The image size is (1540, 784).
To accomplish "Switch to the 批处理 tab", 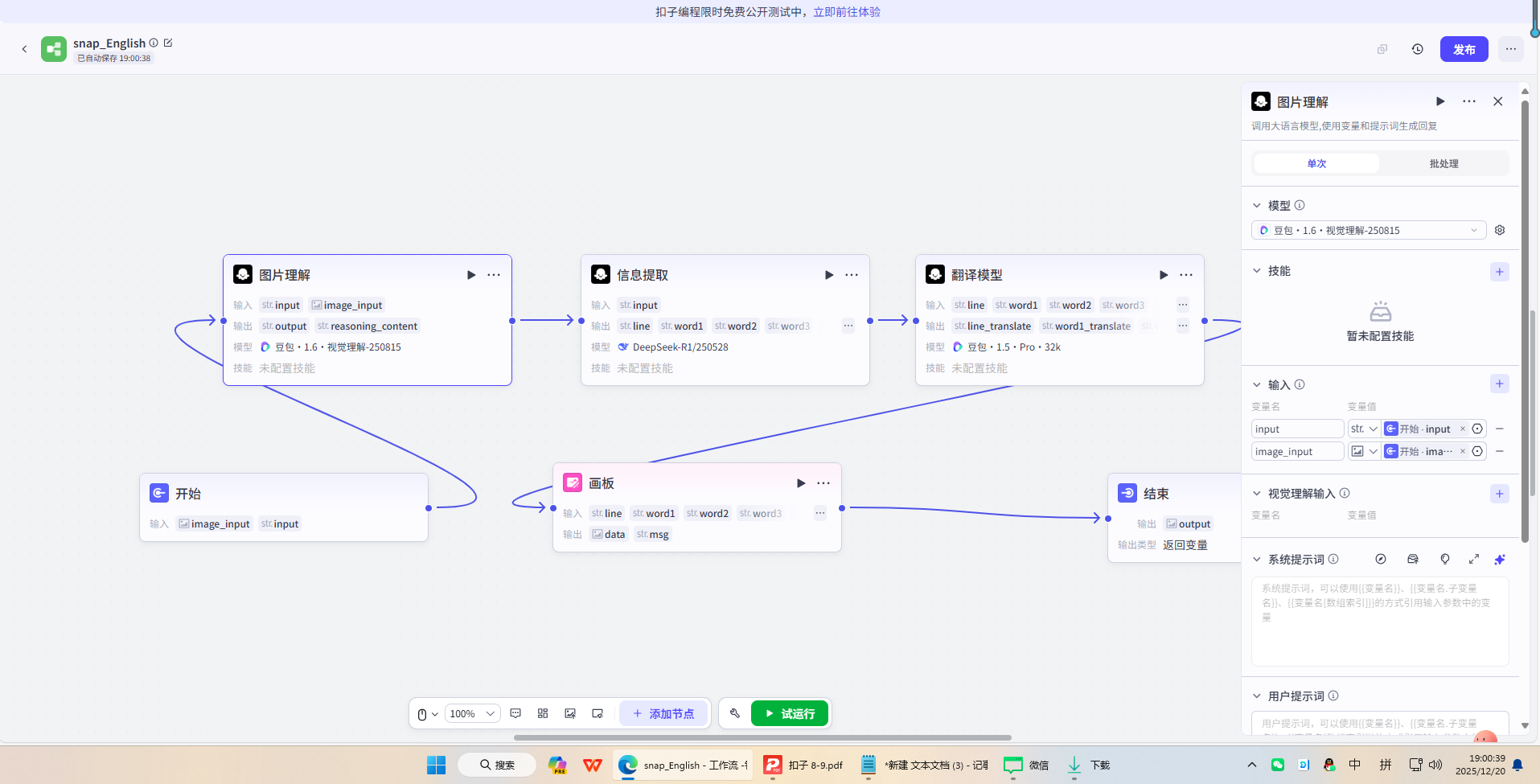I will click(x=1443, y=163).
